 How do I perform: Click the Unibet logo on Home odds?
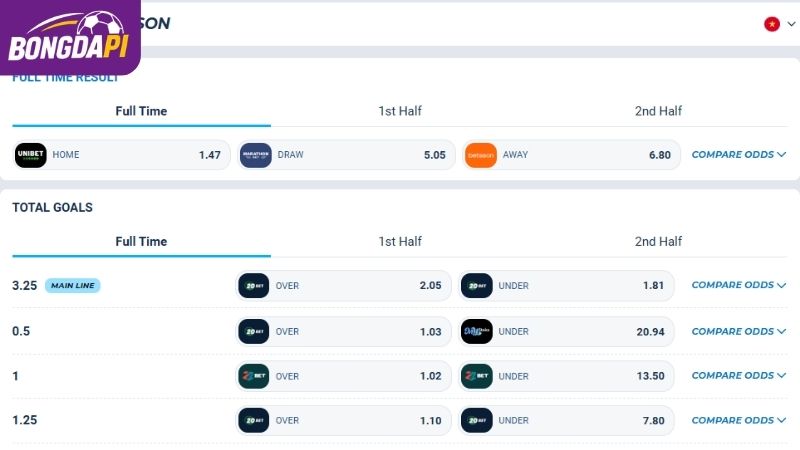pyautogui.click(x=31, y=155)
